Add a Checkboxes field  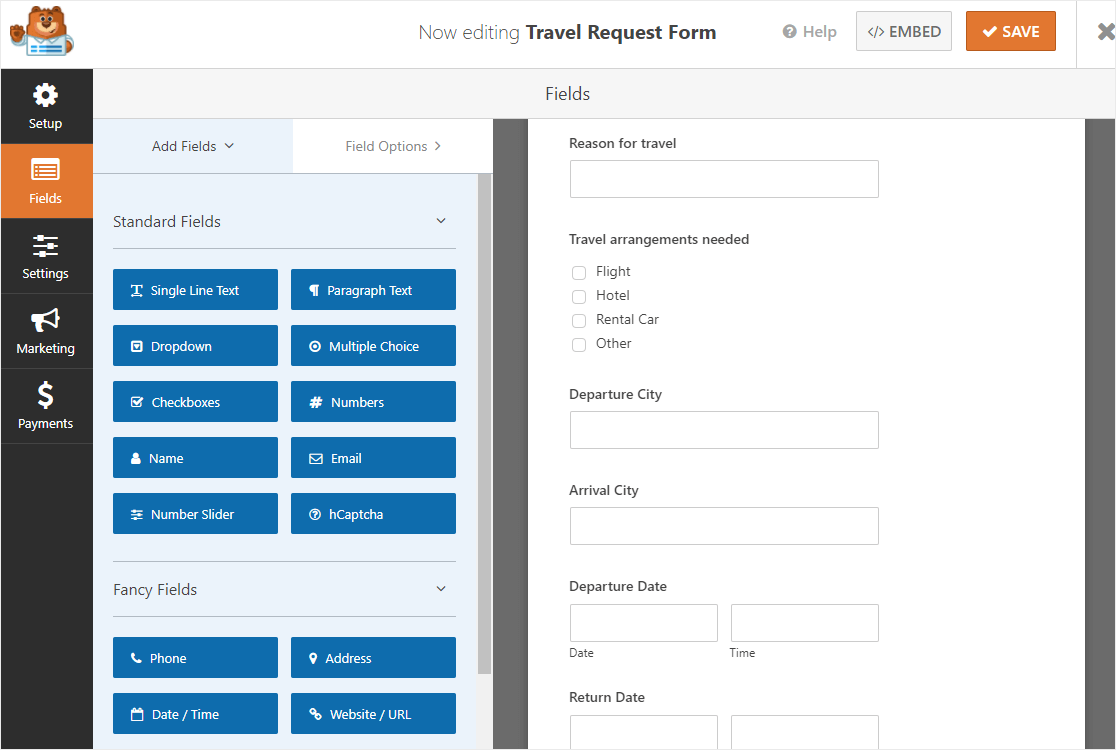click(195, 401)
